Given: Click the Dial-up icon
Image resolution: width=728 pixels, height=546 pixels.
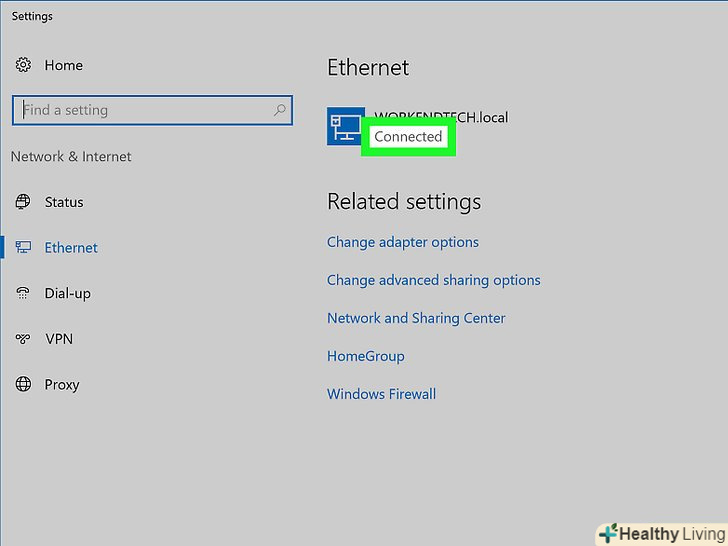Looking at the screenshot, I should 23,292.
